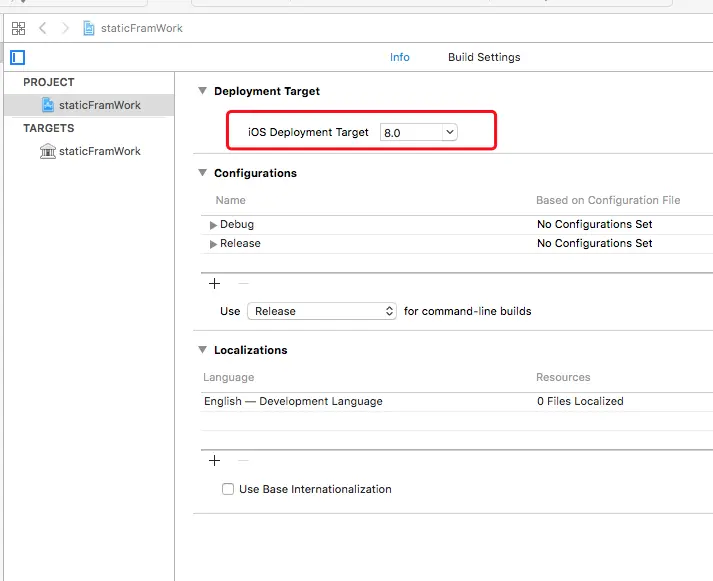Click the 0 Files Localized cell
The width and height of the screenshot is (713, 581).
580,401
